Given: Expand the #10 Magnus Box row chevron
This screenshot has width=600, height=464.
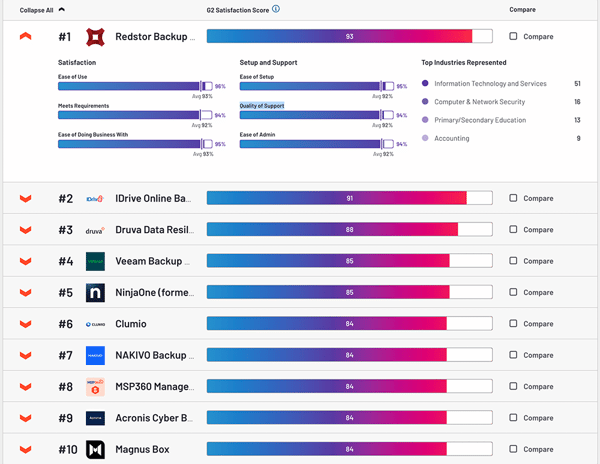Looking at the screenshot, I should click(25, 449).
